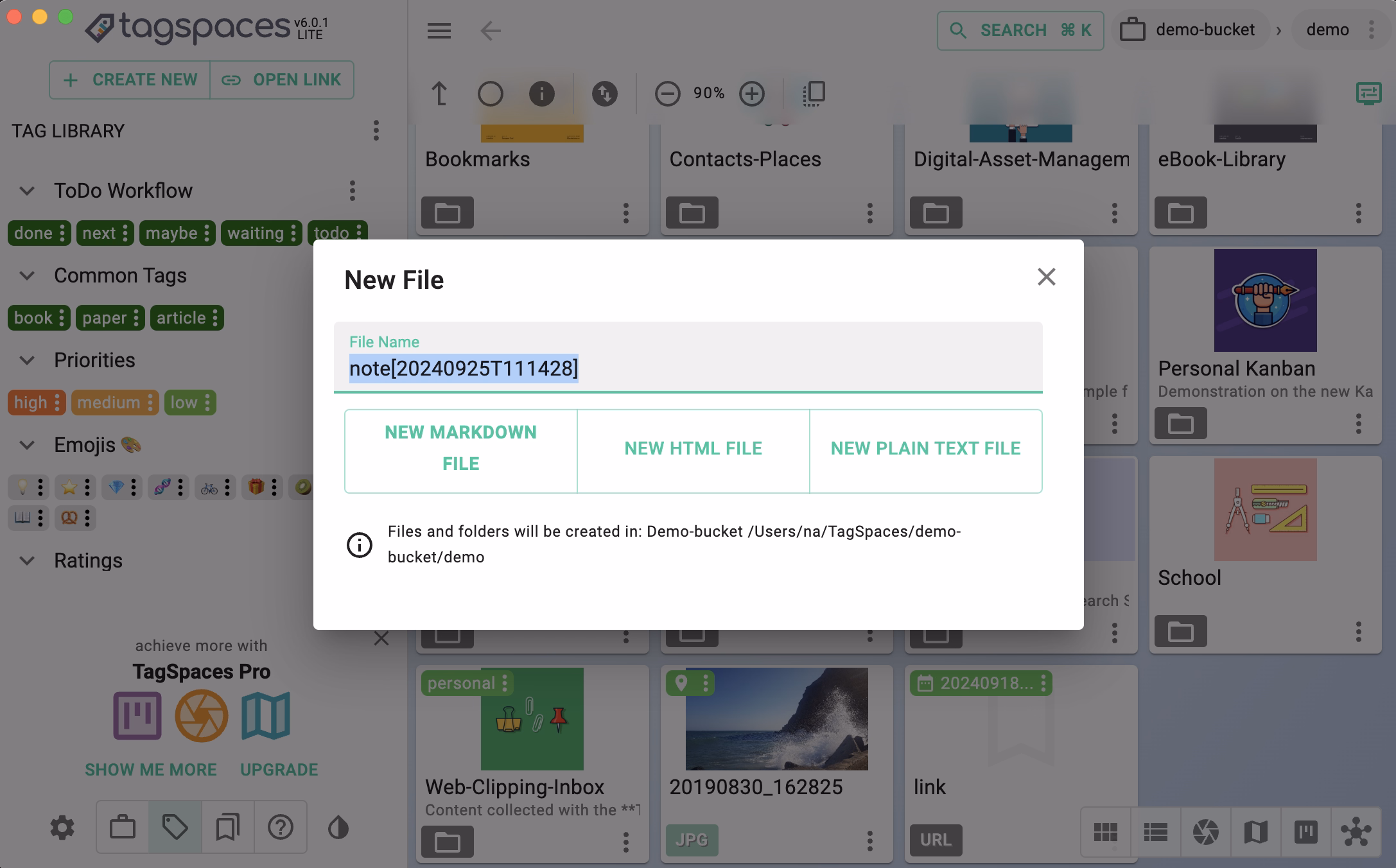Click the high priority tag

click(37, 403)
